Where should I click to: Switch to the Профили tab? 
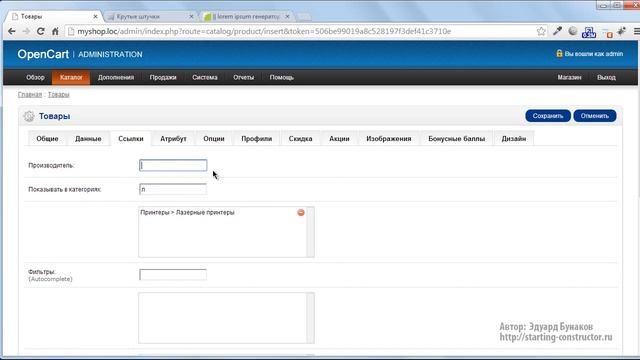click(x=257, y=139)
